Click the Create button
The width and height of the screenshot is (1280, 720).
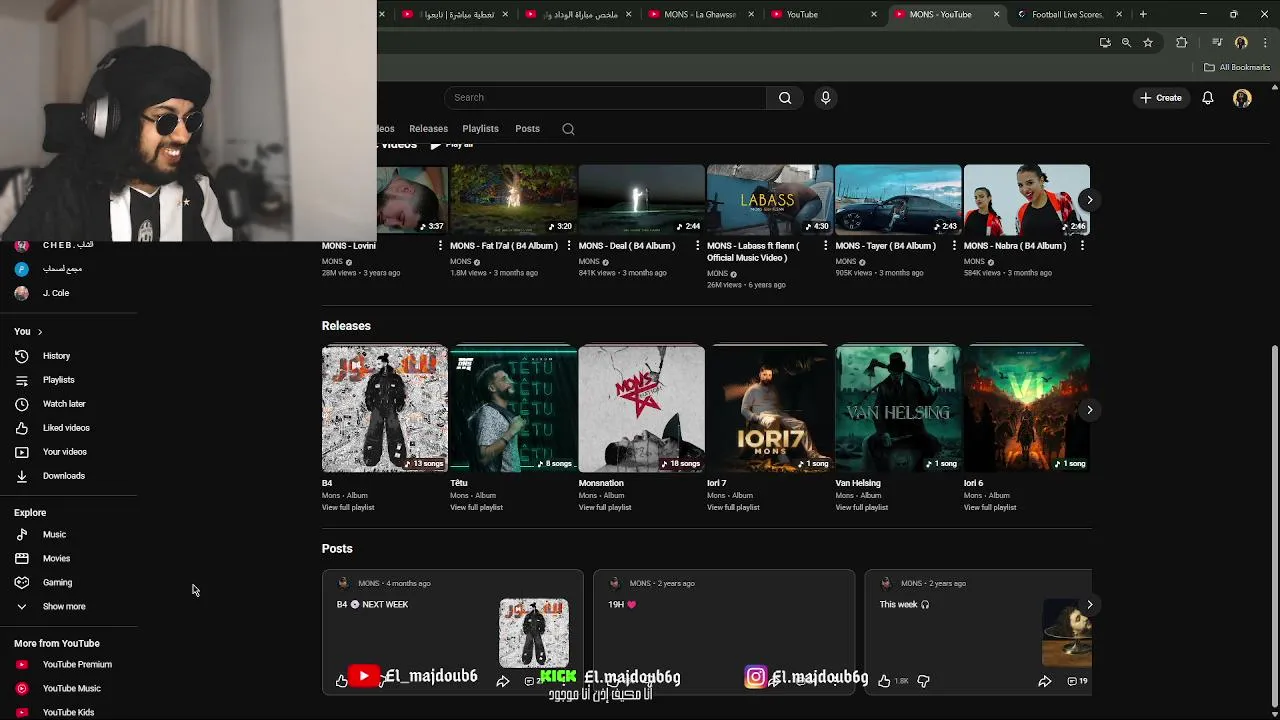point(1161,98)
